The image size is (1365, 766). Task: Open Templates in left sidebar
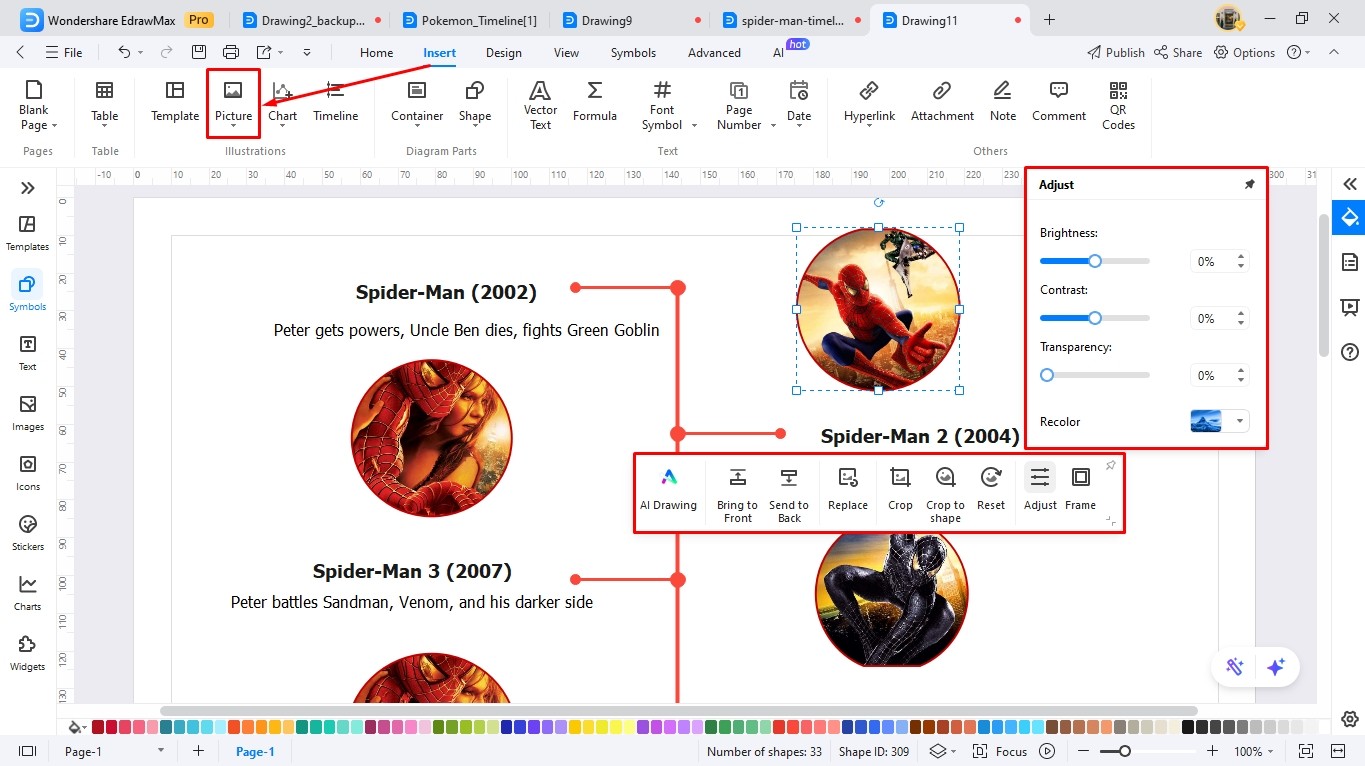pos(28,233)
